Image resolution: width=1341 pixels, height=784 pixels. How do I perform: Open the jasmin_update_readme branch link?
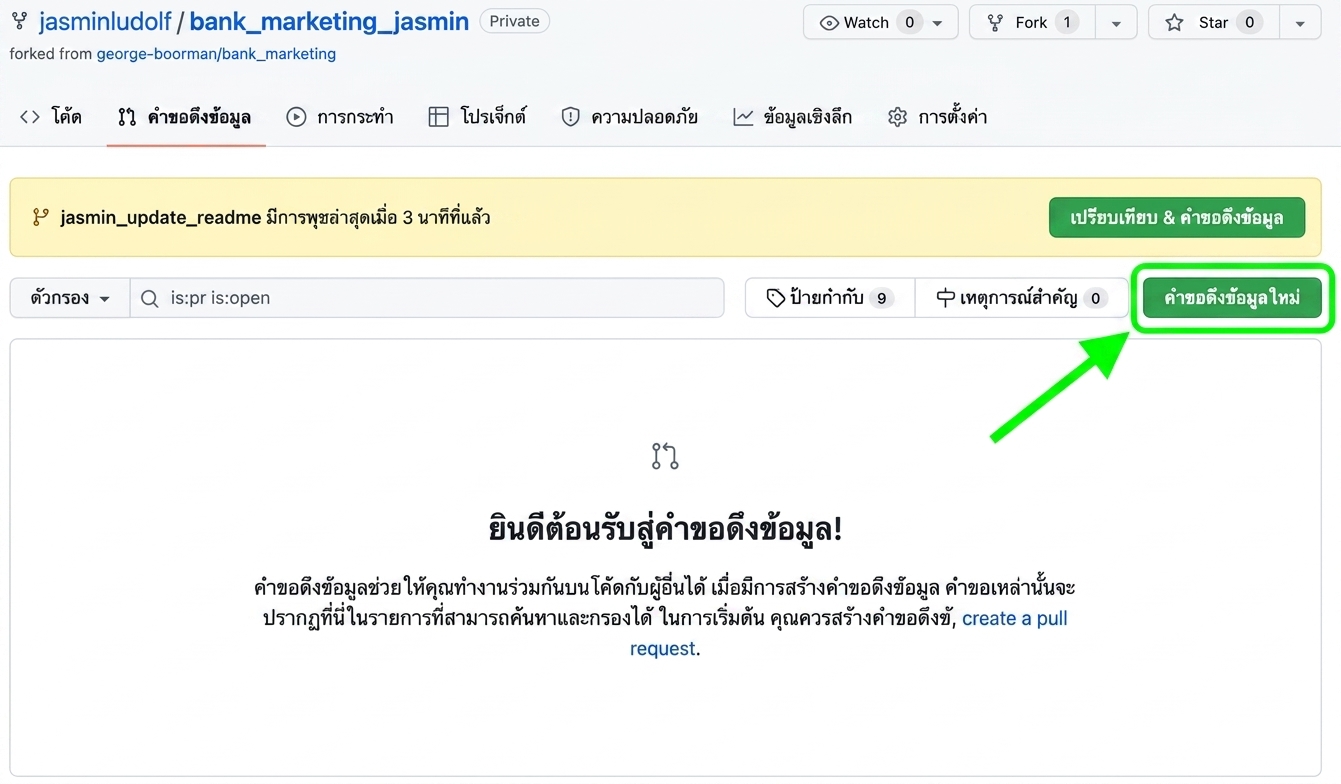click(161, 217)
